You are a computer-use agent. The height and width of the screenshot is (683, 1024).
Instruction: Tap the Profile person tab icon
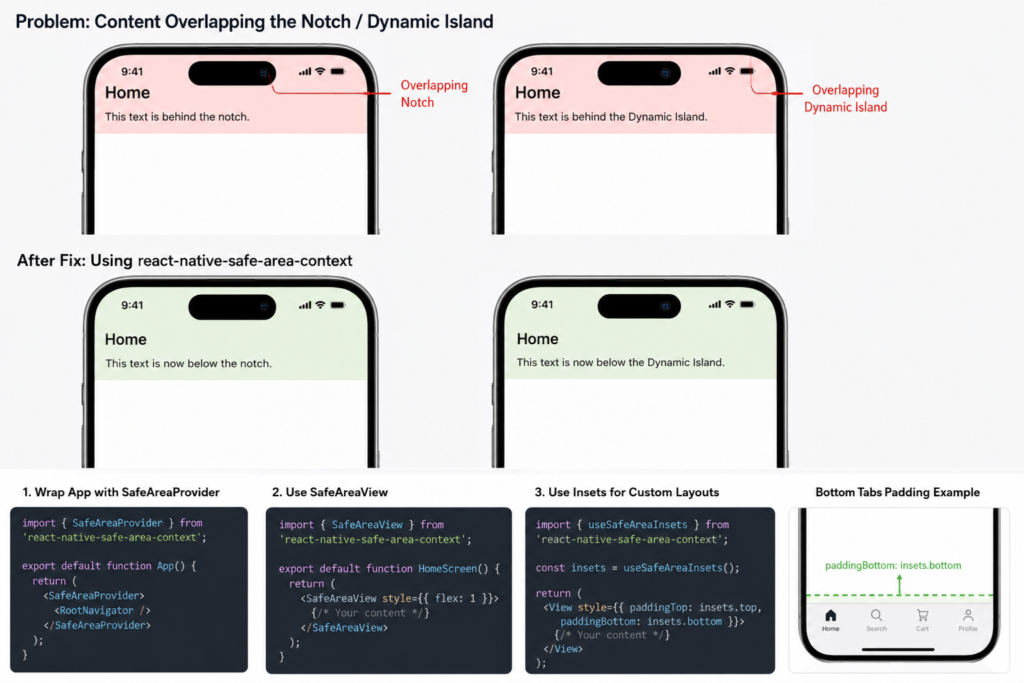(x=968, y=615)
